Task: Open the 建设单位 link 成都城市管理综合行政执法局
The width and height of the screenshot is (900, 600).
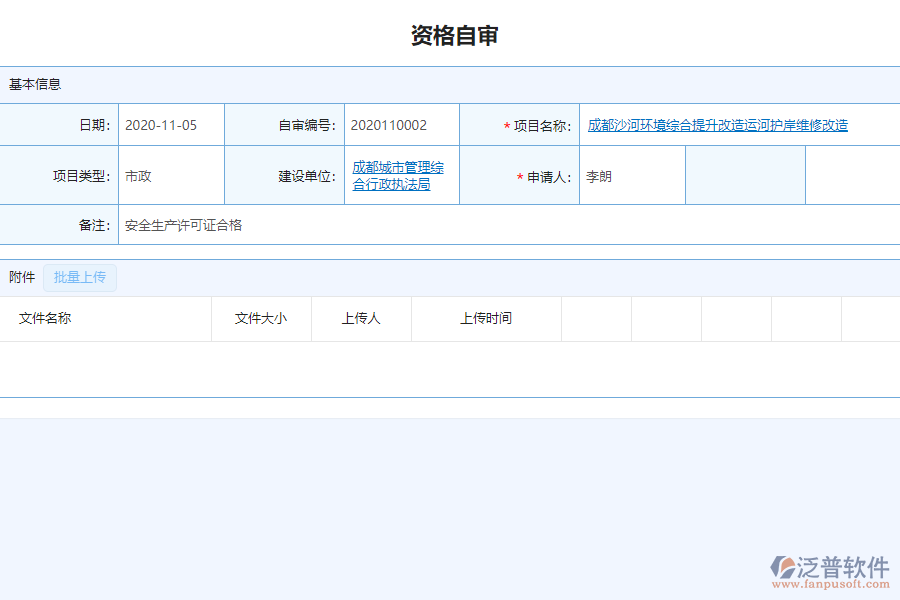Action: (398, 175)
